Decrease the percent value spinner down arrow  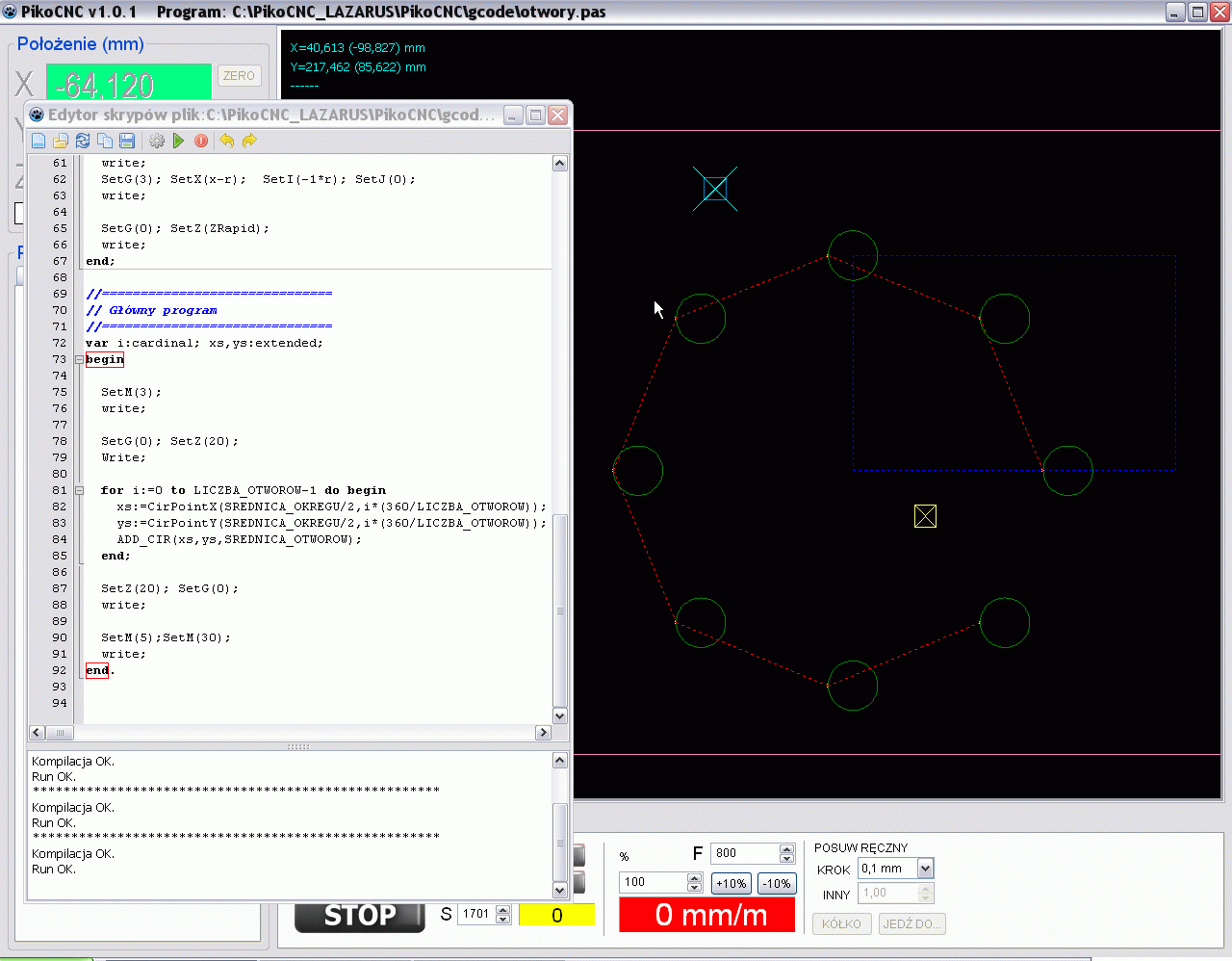point(695,887)
